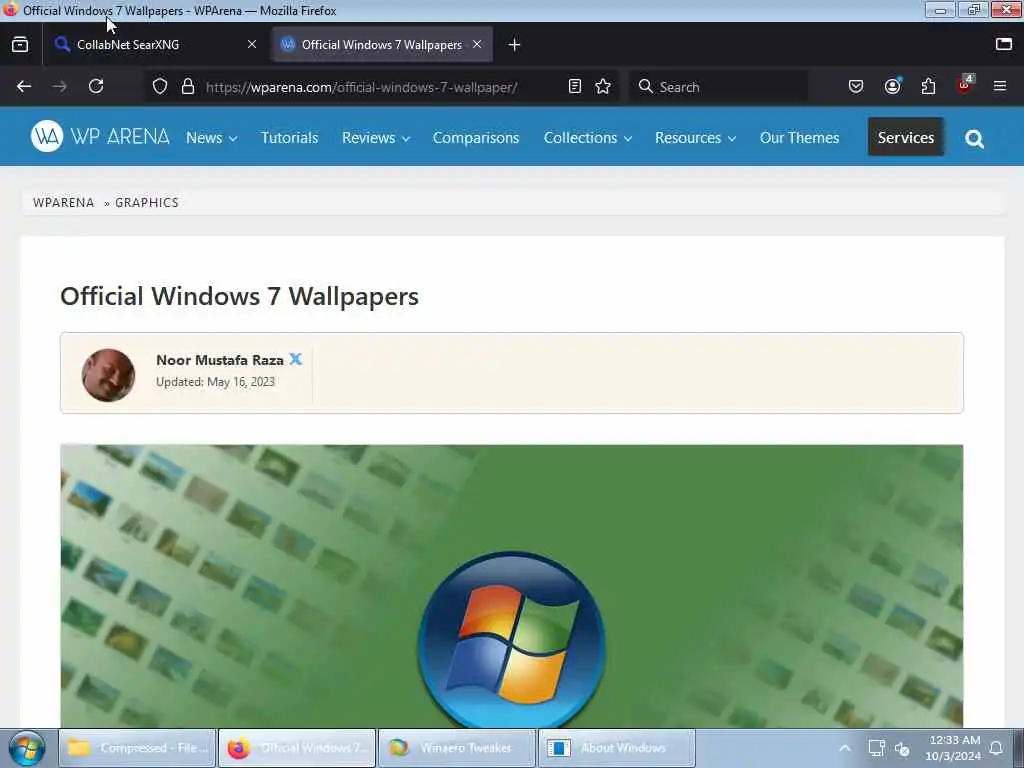Close the CollabNet SearXNG tab
Image resolution: width=1024 pixels, height=768 pixels.
252,44
